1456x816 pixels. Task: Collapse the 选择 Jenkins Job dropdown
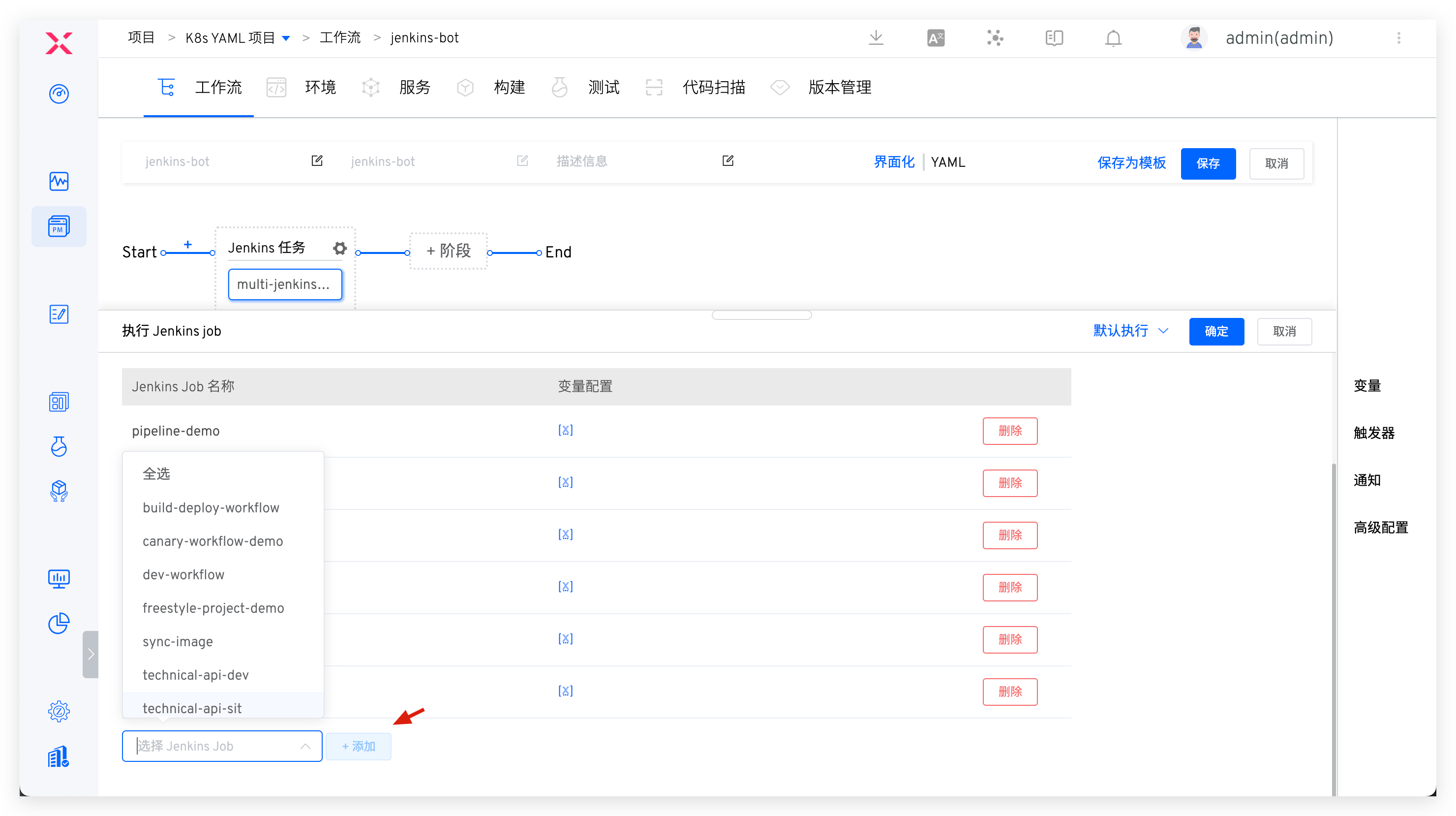305,747
